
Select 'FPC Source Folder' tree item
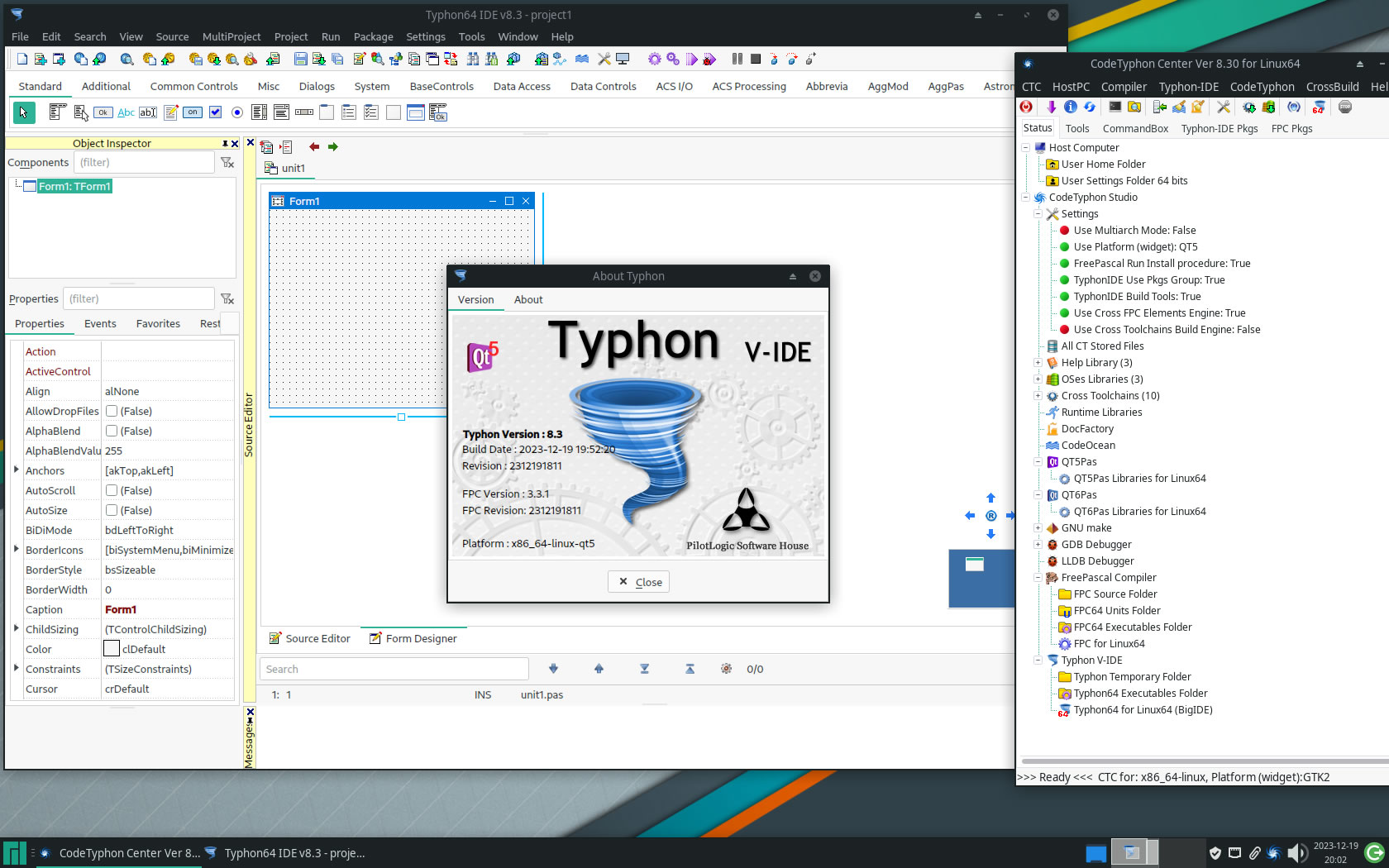point(1115,594)
